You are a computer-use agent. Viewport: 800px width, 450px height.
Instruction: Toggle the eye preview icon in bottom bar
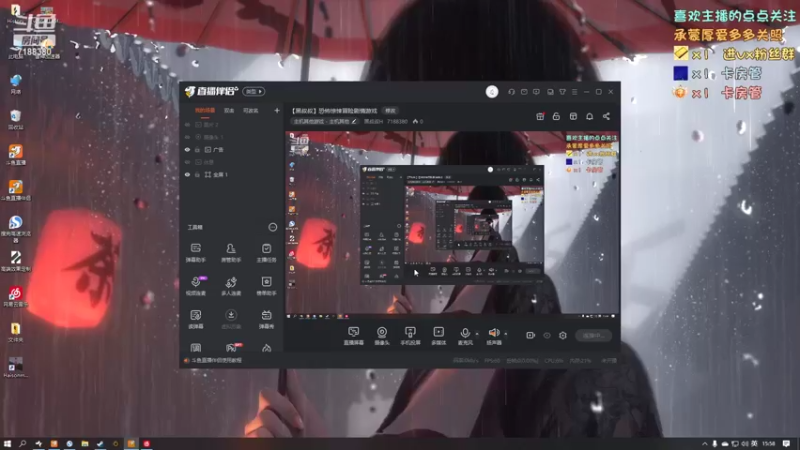547,335
